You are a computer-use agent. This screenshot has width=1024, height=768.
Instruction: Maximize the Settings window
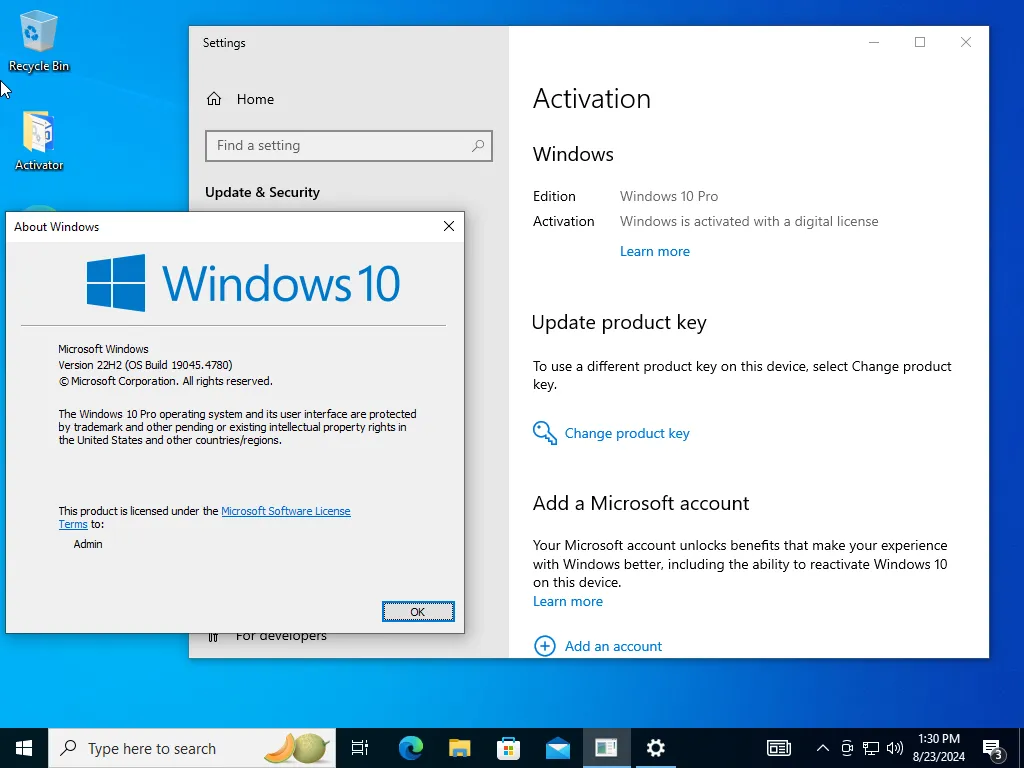click(x=920, y=42)
